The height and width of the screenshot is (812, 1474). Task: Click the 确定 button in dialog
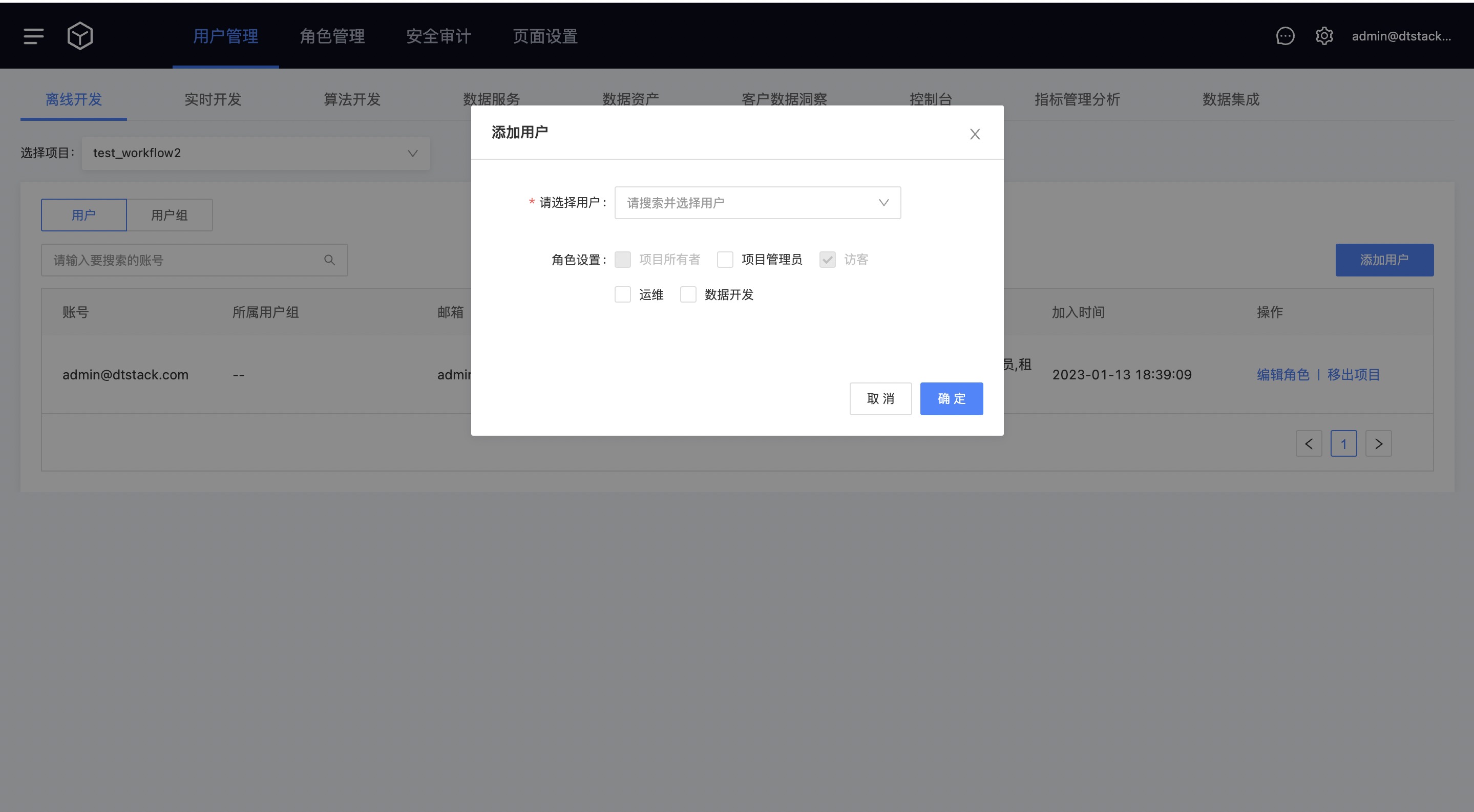952,398
